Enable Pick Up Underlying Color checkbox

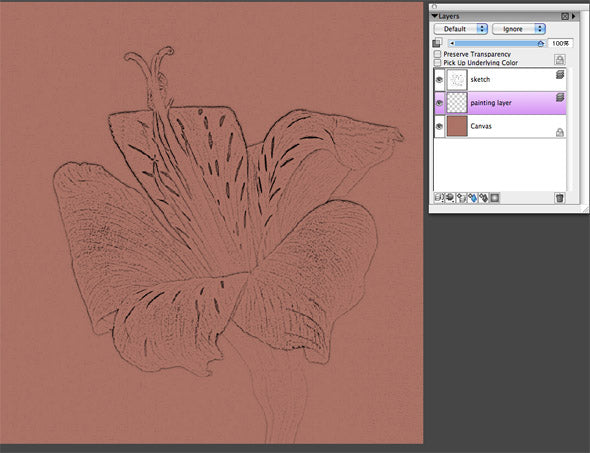point(438,62)
